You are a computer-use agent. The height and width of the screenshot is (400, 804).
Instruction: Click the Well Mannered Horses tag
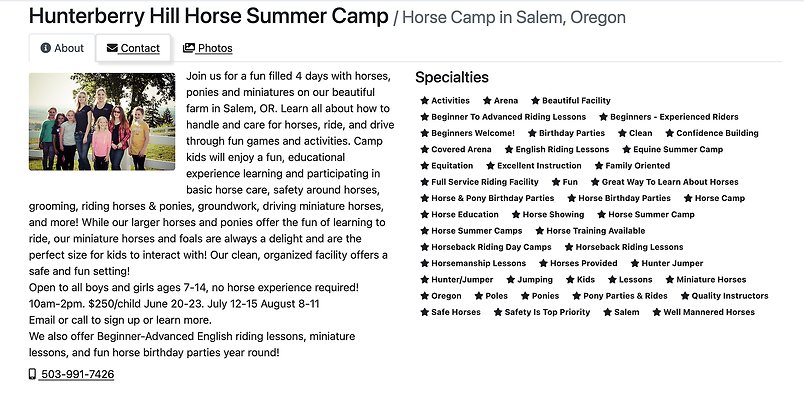coord(709,312)
